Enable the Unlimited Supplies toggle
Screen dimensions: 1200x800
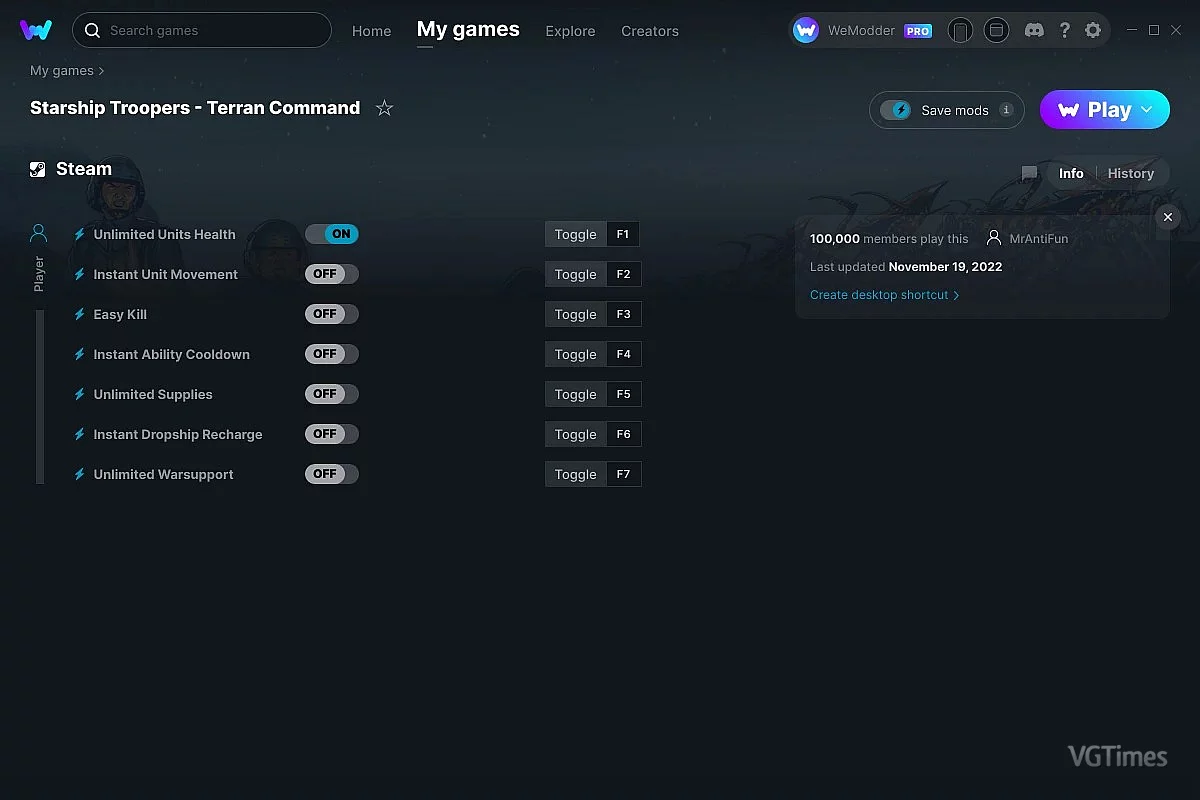(x=332, y=394)
